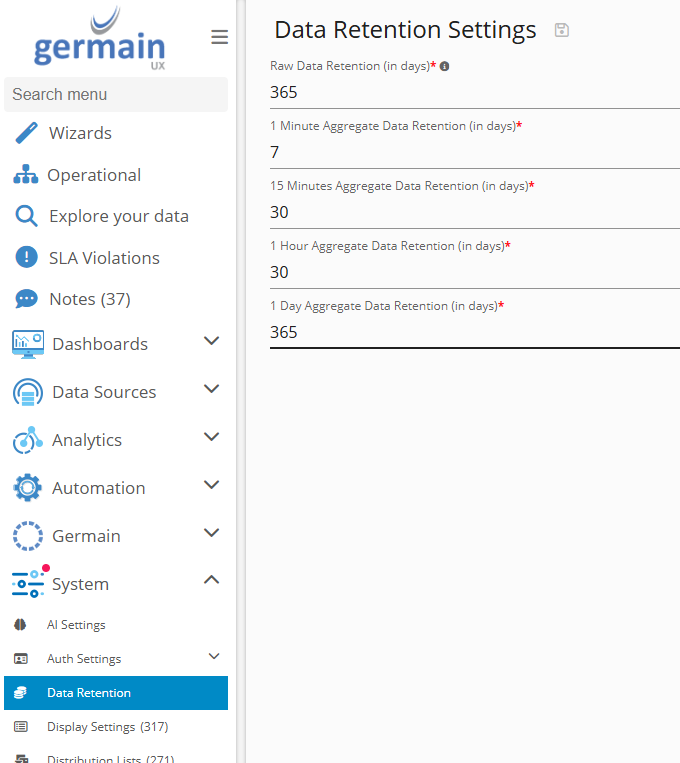Open the Automation menu
Screen dimensions: 680x763
[x=98, y=488]
